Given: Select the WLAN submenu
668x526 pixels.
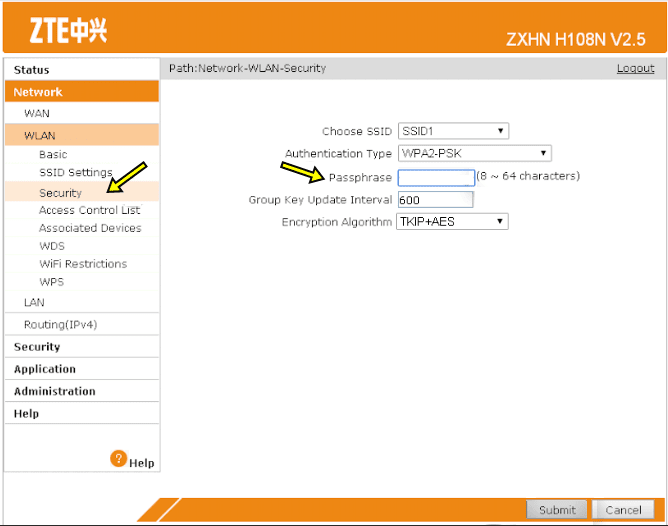Looking at the screenshot, I should click(x=82, y=135).
